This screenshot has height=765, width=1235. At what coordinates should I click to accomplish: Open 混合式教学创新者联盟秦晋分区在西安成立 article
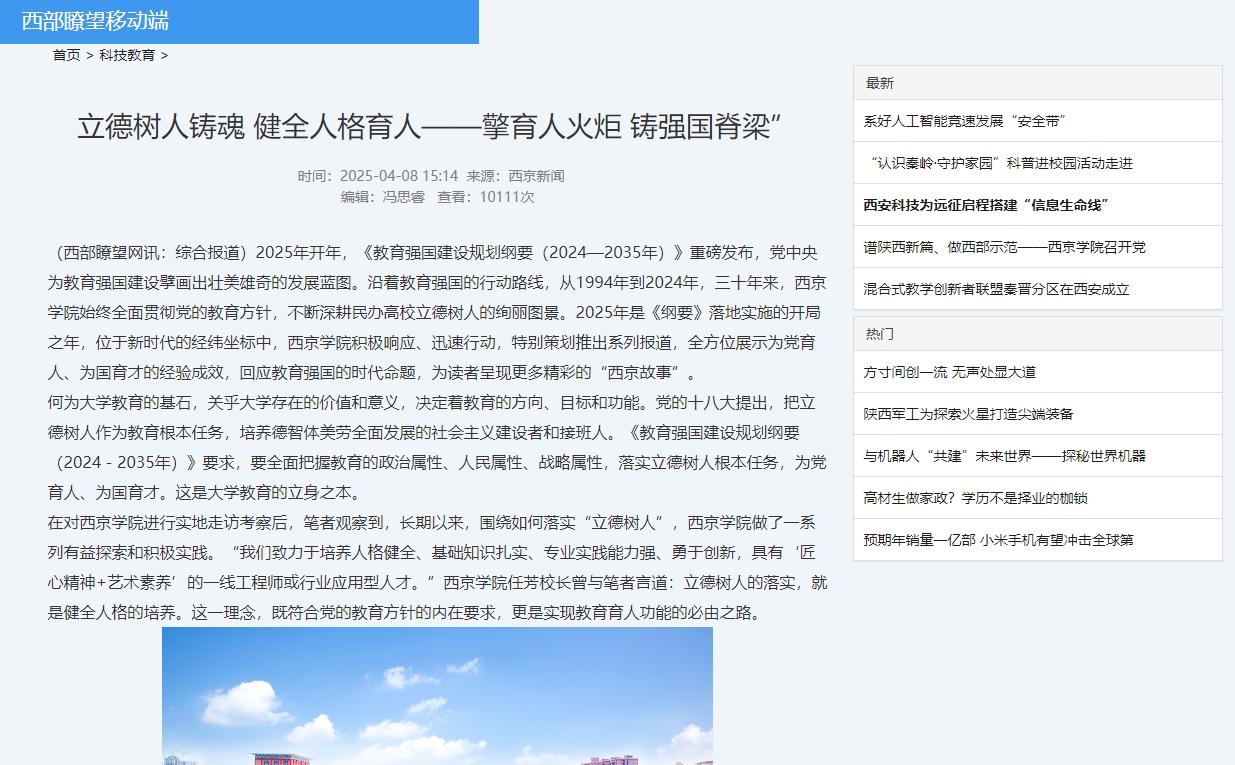pos(996,289)
